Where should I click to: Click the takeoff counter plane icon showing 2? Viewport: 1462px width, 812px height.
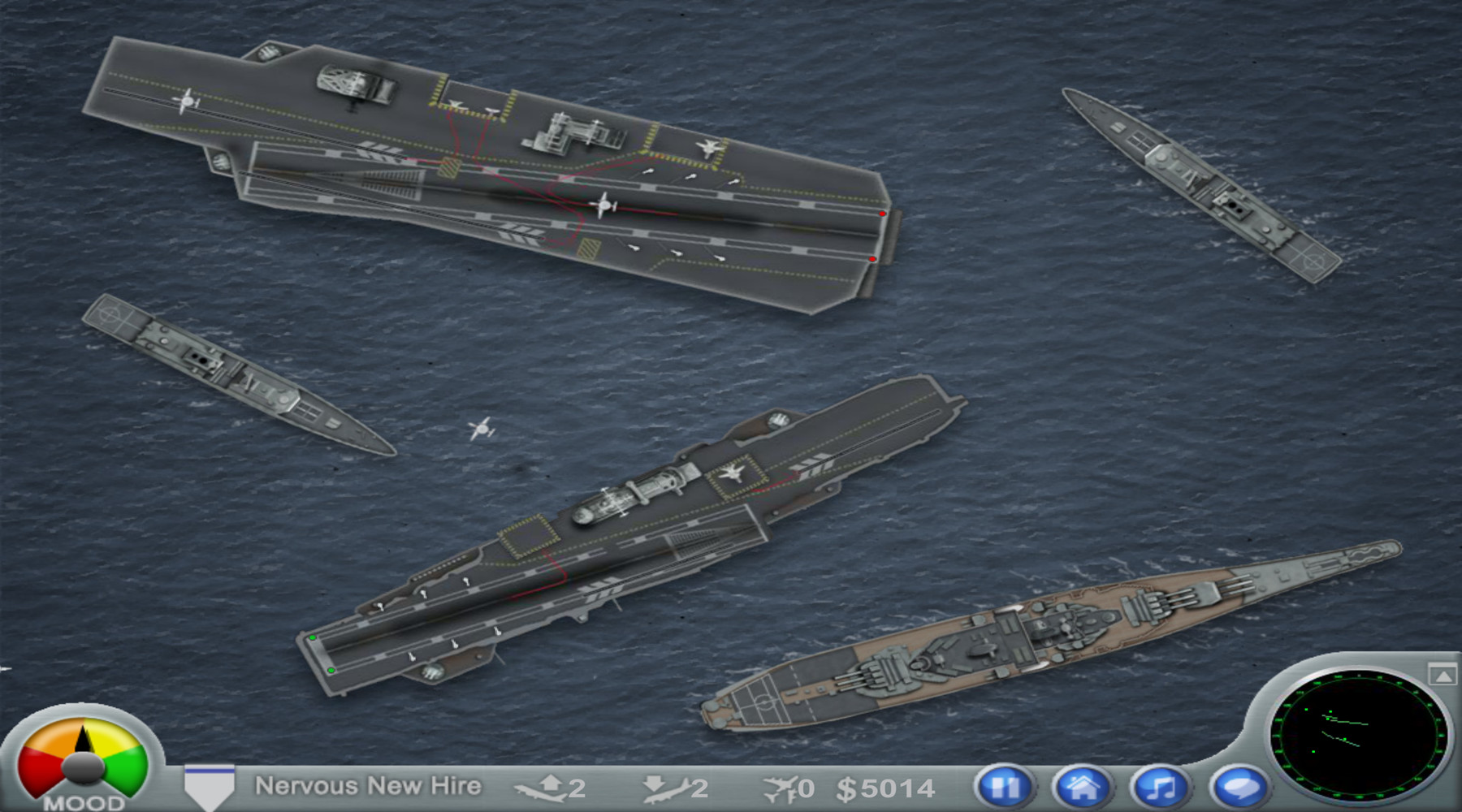(x=543, y=788)
